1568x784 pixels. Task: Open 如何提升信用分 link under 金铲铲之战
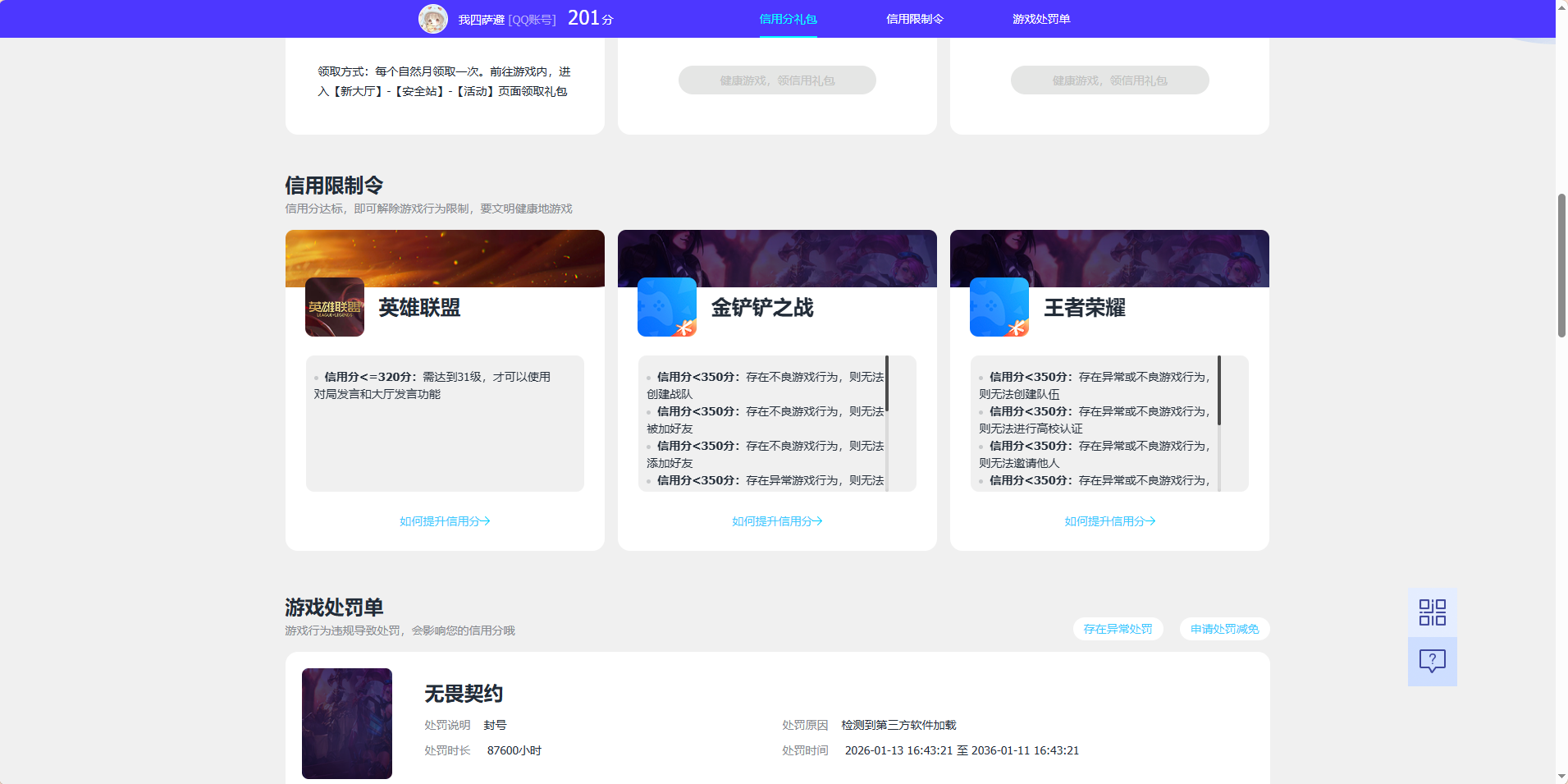(x=777, y=521)
